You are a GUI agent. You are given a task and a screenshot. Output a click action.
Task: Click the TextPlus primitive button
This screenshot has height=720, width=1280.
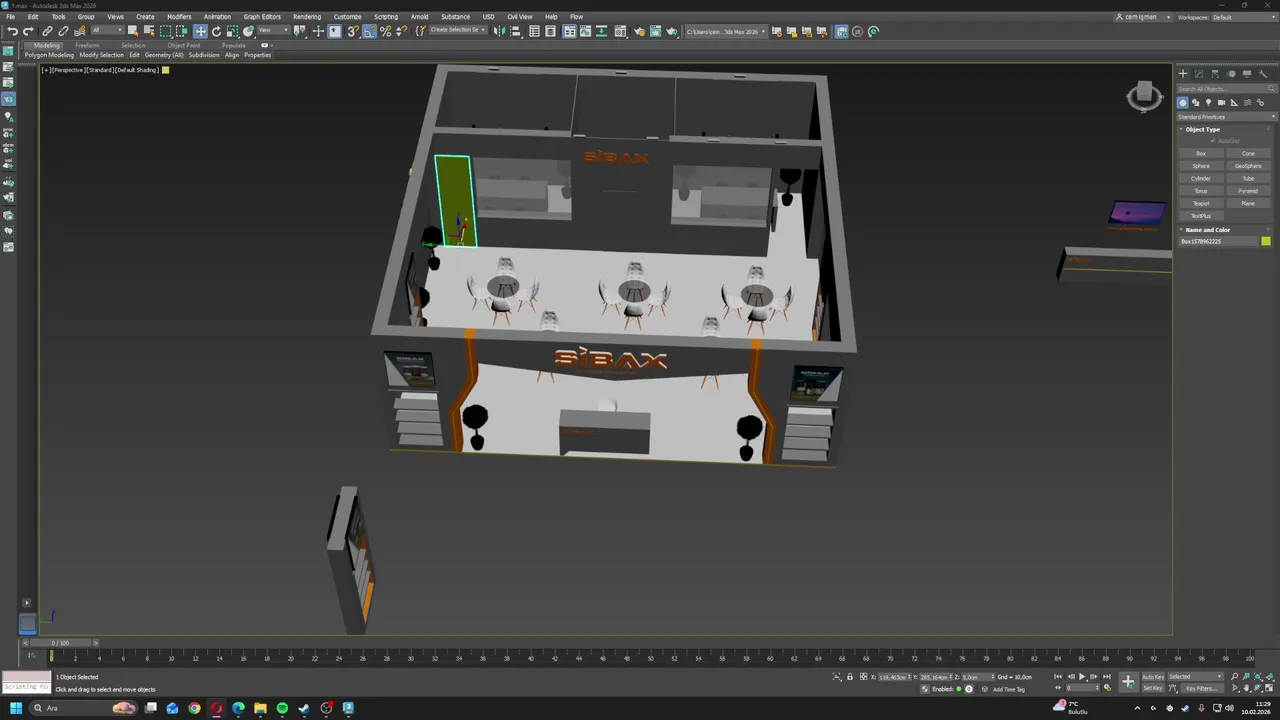(x=1201, y=216)
